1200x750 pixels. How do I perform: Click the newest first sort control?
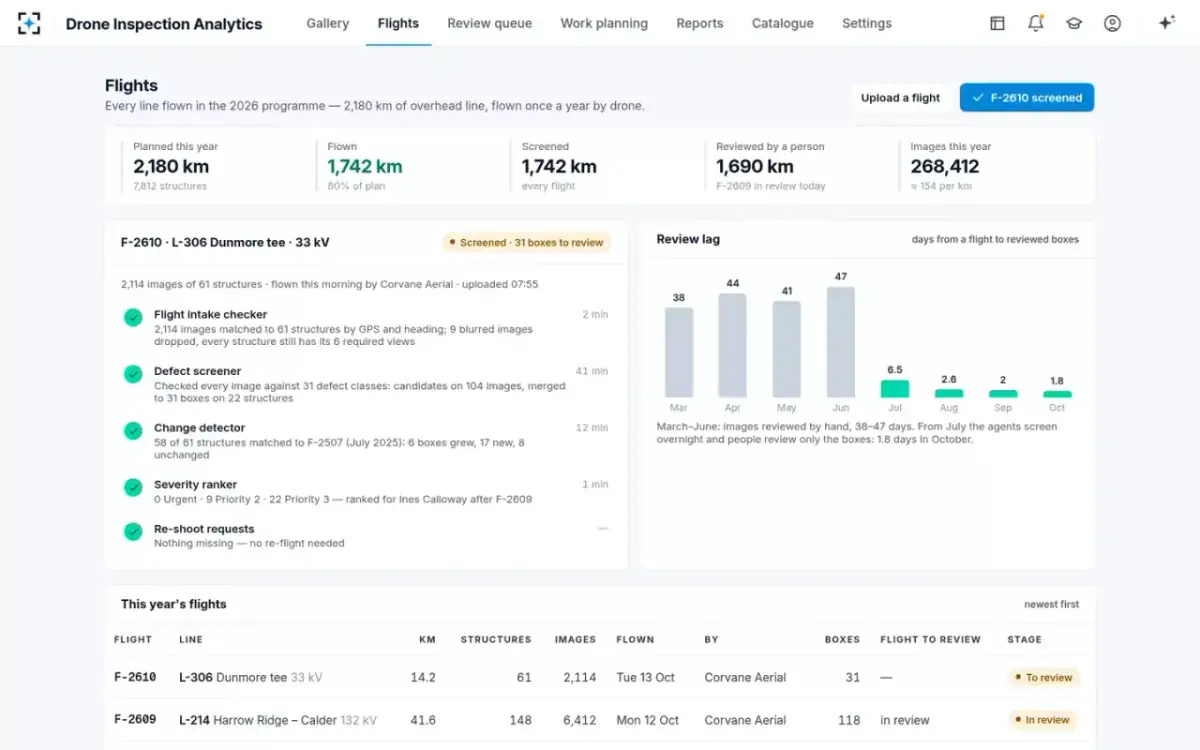point(1051,604)
